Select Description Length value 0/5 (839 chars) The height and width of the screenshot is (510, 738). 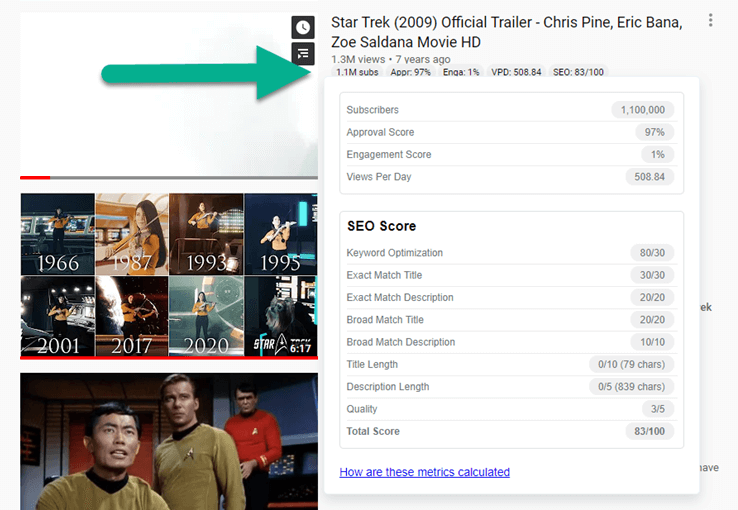pos(631,387)
